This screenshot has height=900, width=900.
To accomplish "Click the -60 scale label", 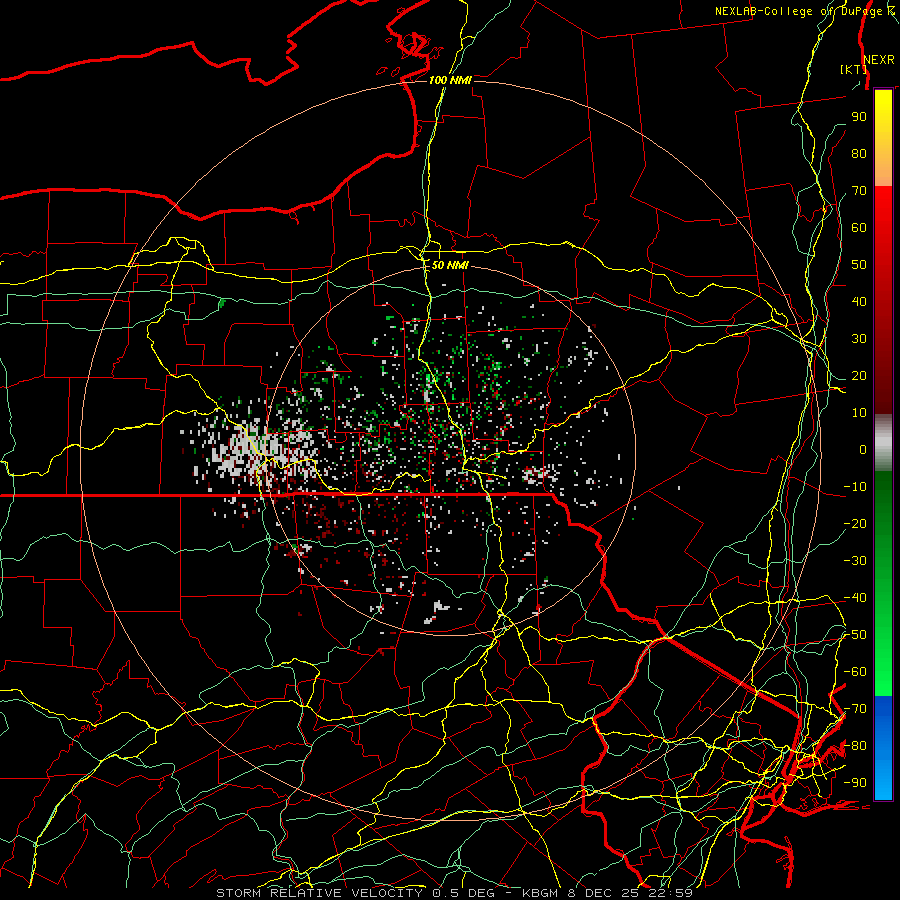I will (x=855, y=672).
